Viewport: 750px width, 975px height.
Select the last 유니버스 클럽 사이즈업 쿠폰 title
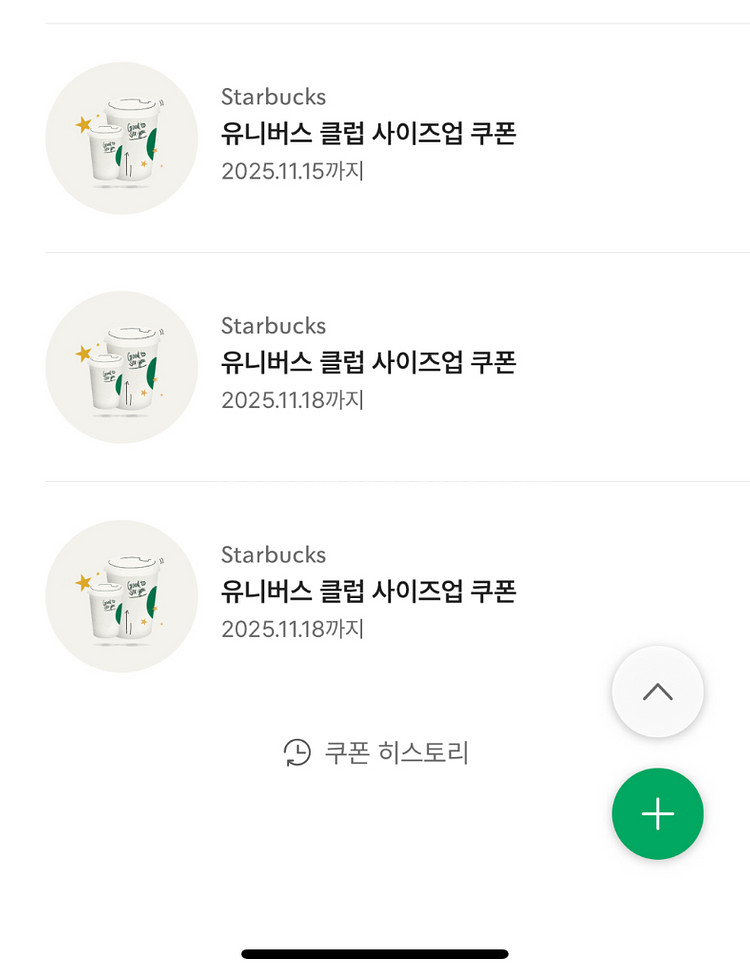pyautogui.click(x=368, y=591)
